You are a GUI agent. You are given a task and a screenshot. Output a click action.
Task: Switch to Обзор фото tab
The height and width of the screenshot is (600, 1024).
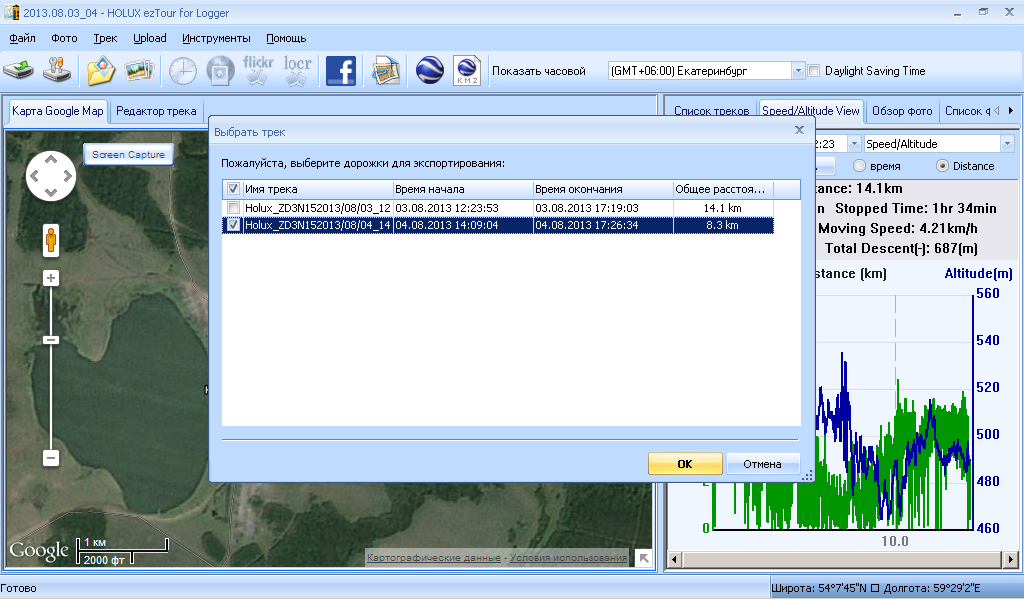(902, 111)
